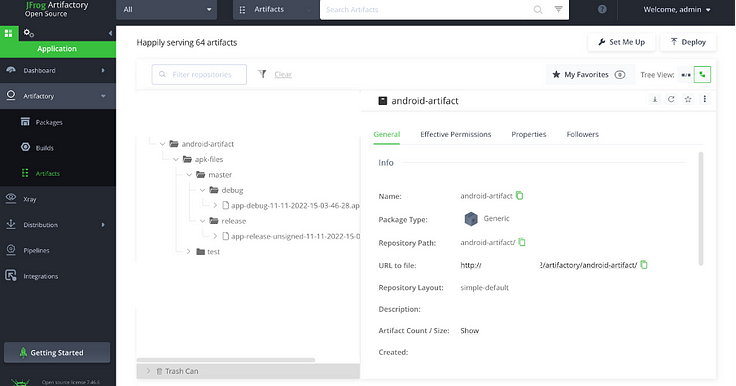
Task: Open the advanced search filter icon
Action: (x=558, y=9)
